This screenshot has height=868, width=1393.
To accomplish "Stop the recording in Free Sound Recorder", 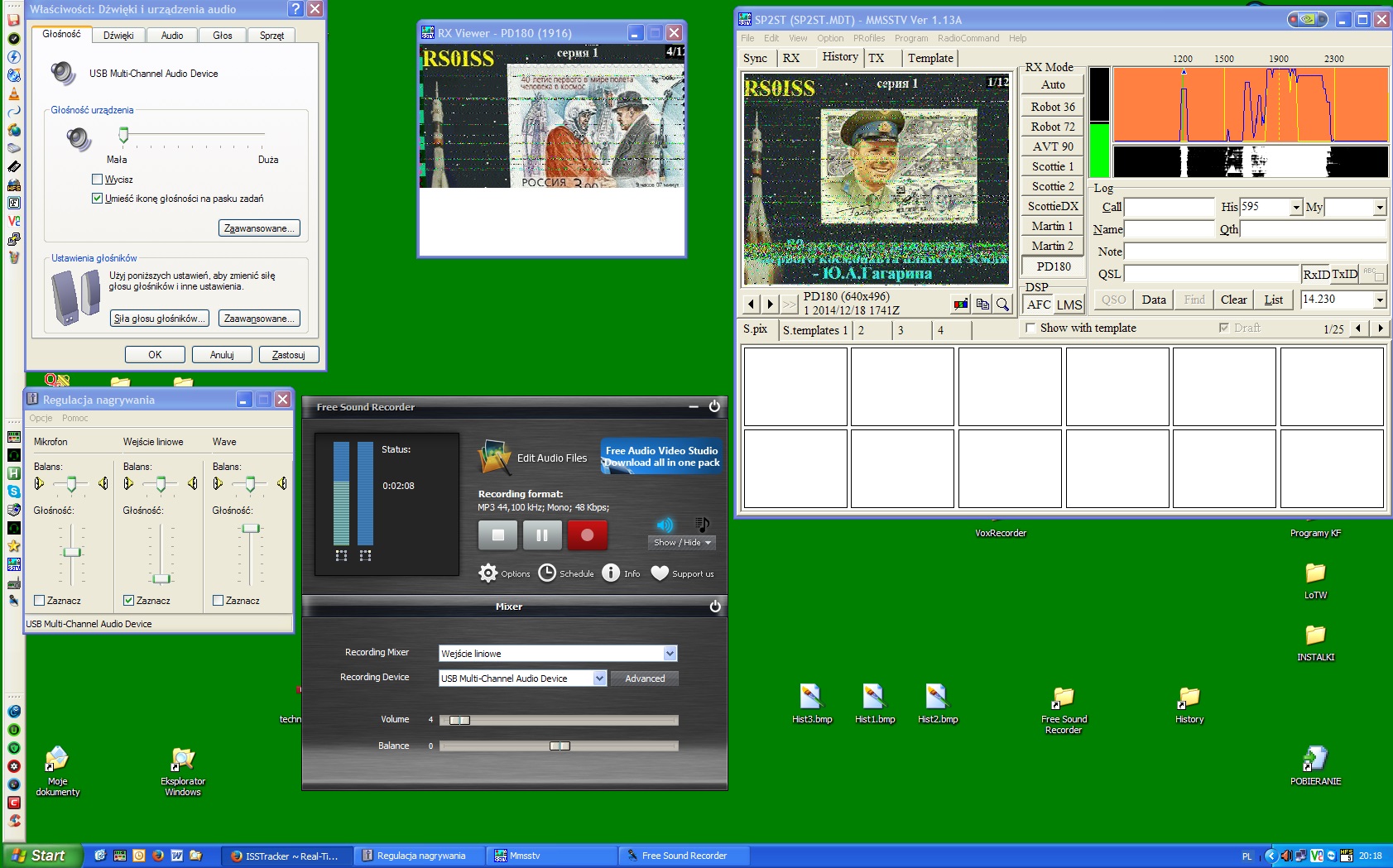I will [497, 535].
